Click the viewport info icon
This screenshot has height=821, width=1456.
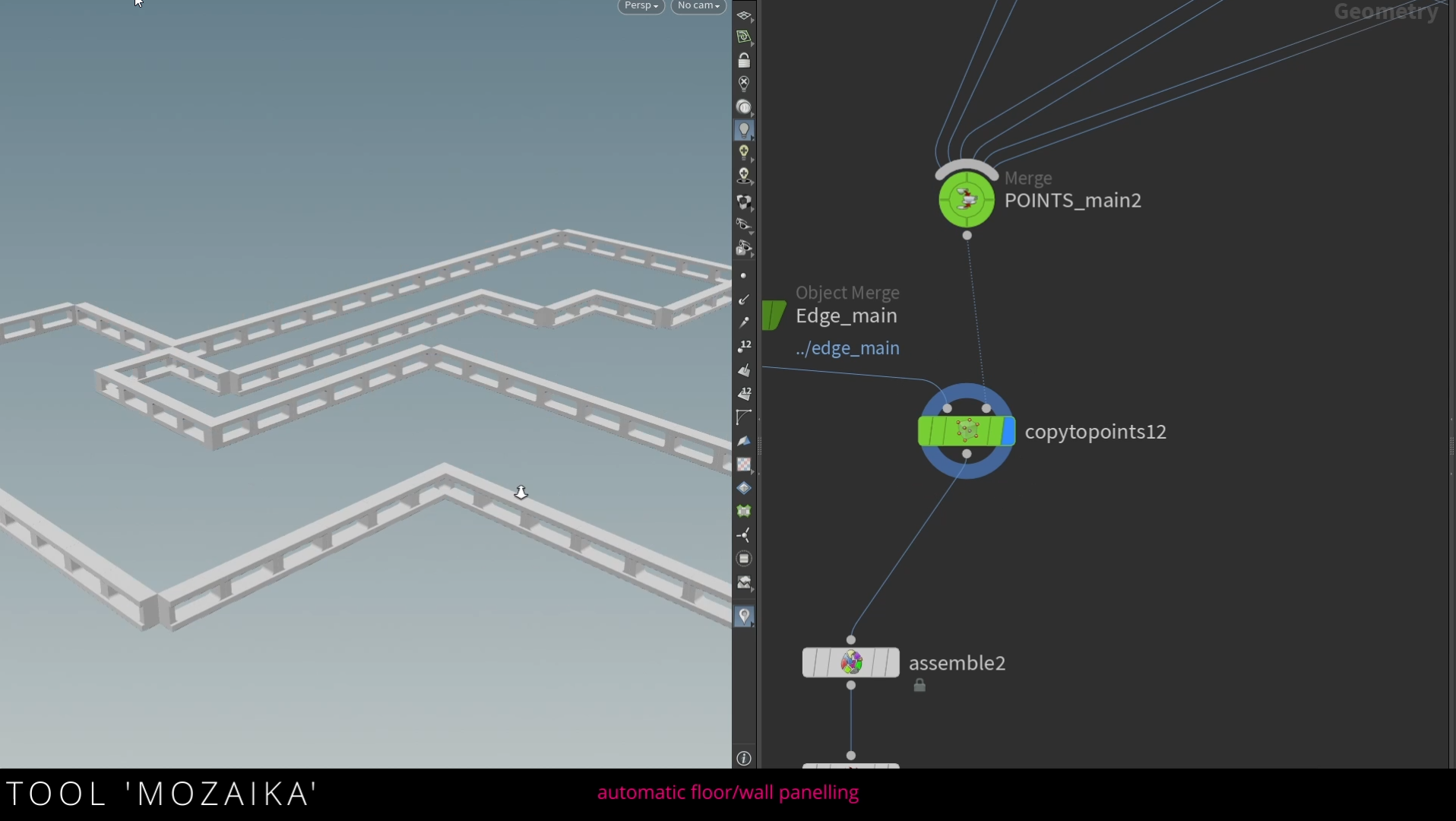tap(744, 758)
